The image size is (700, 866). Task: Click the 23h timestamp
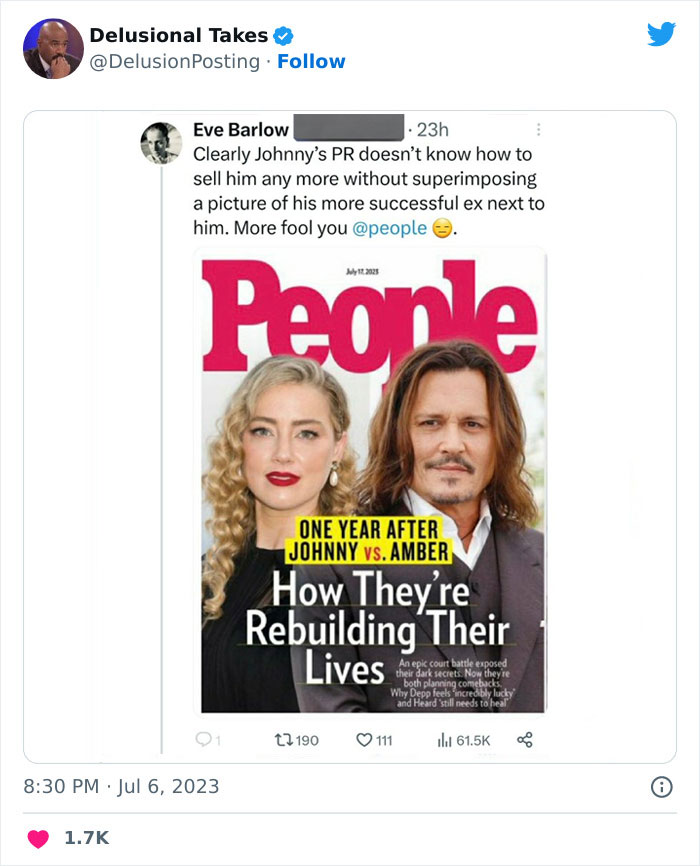point(432,130)
